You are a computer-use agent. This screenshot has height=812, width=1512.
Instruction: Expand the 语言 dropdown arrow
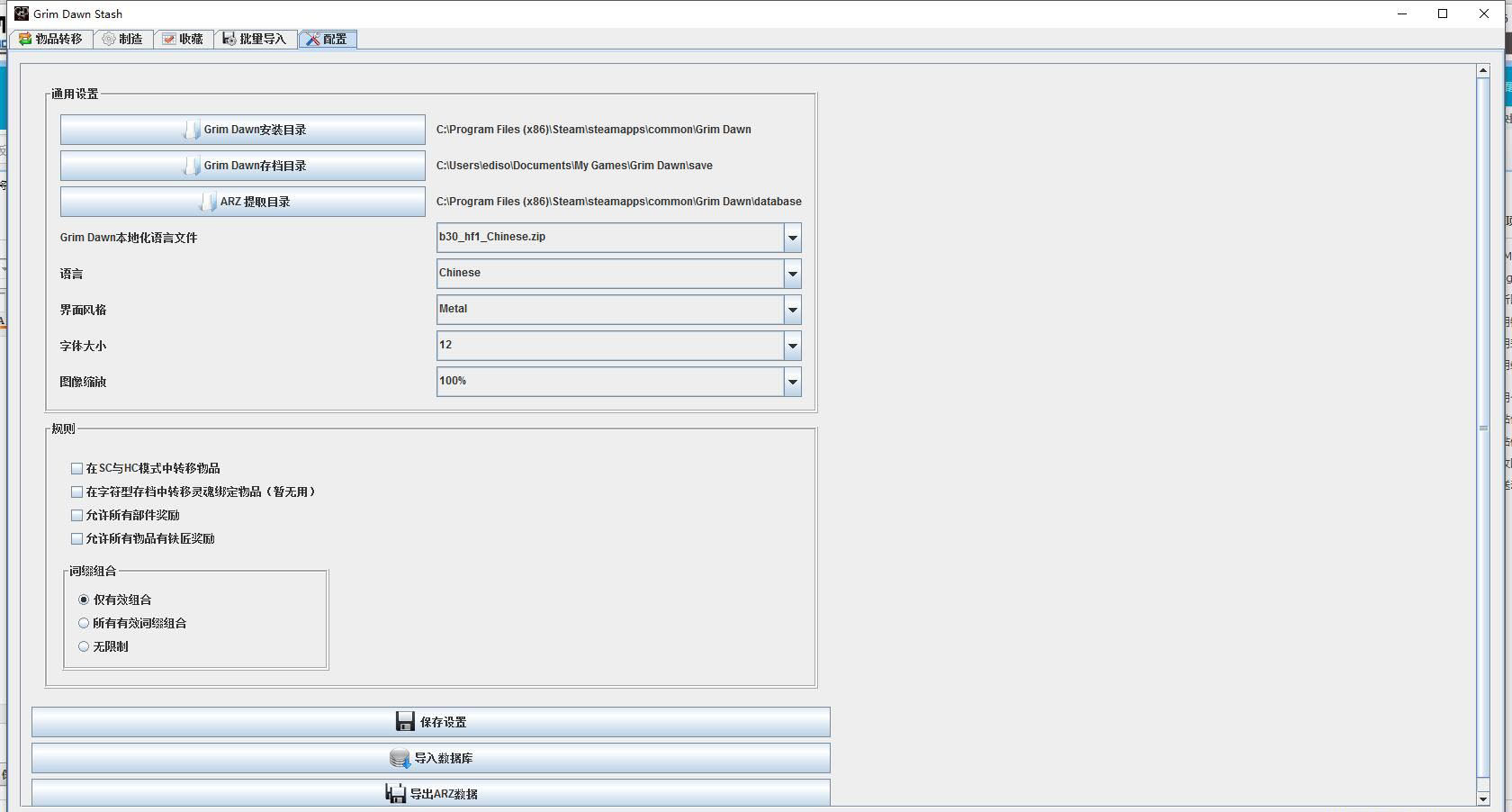click(x=792, y=274)
